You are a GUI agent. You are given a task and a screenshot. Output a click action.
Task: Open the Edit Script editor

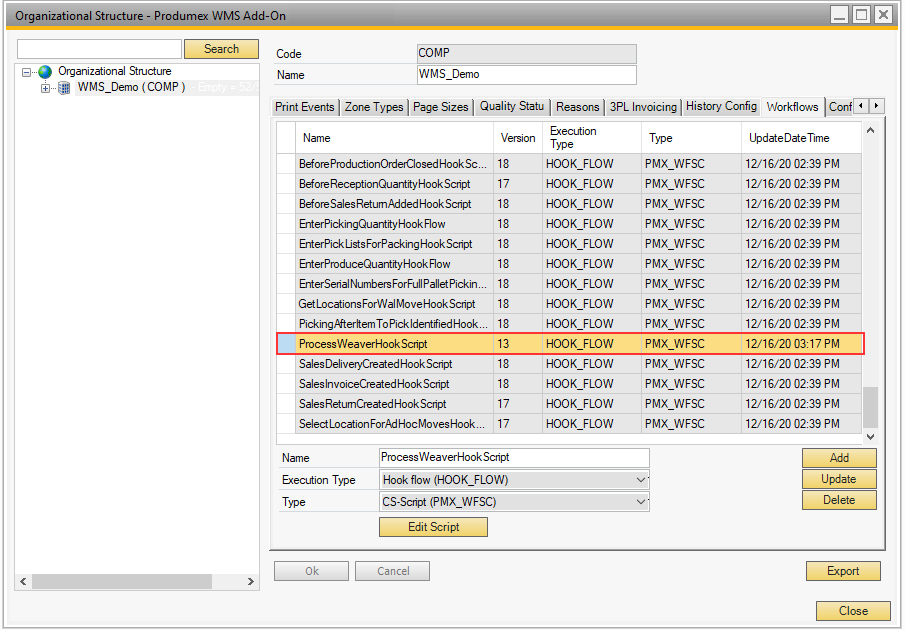tap(433, 527)
